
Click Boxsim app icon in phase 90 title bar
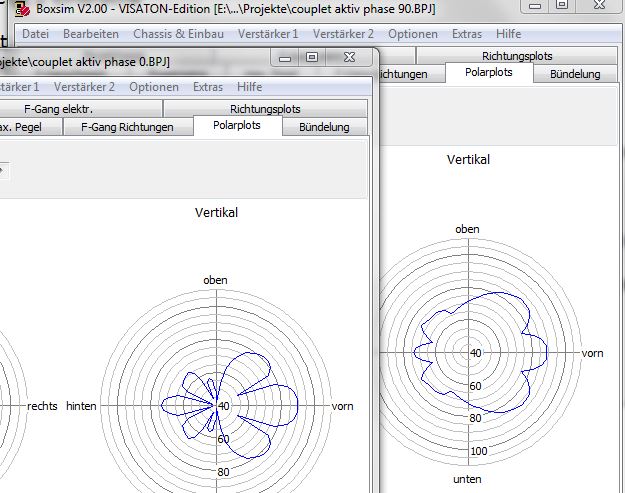click(x=22, y=9)
